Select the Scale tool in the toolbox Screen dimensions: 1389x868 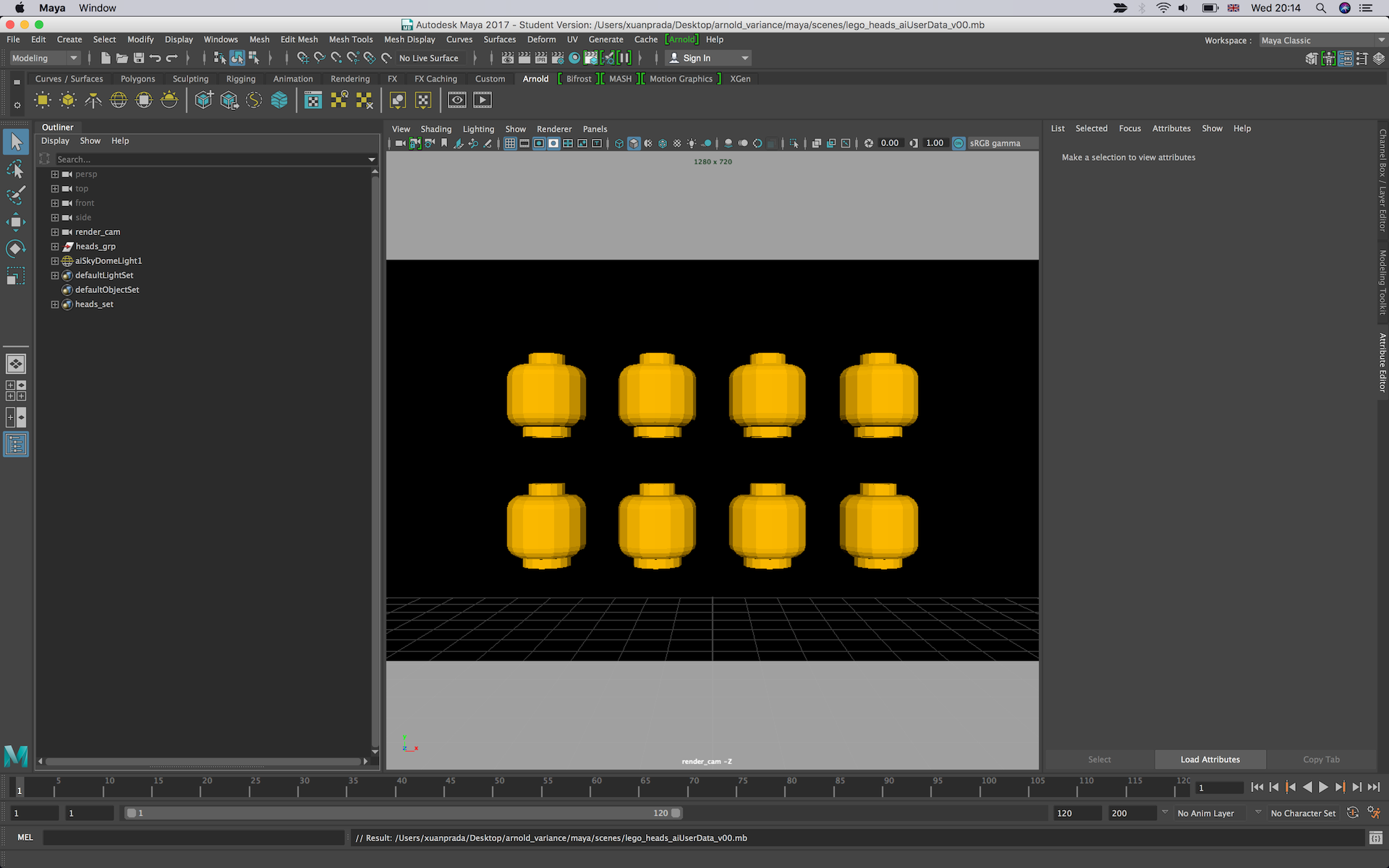coord(15,276)
